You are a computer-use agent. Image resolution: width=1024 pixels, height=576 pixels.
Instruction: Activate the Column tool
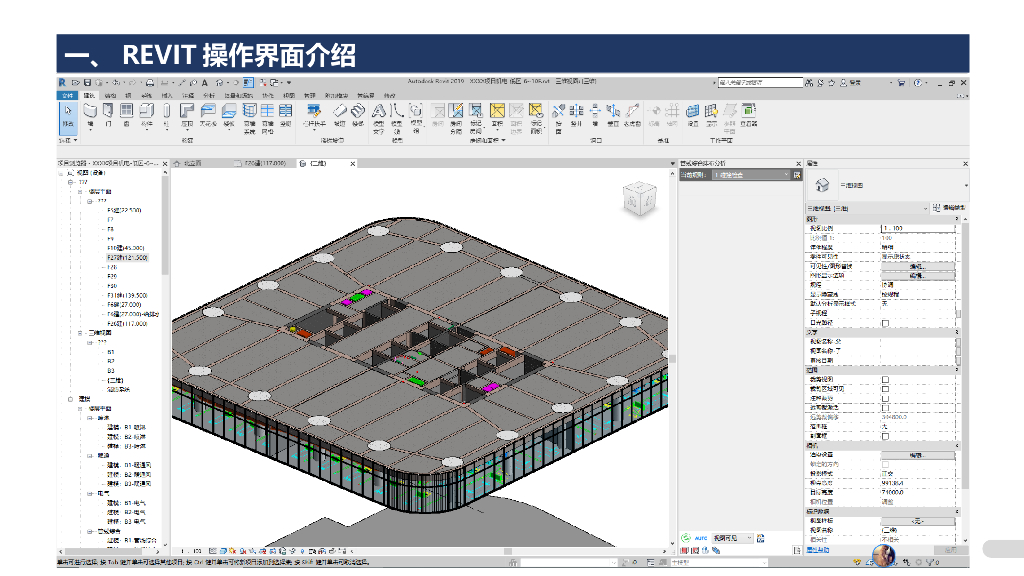click(166, 114)
